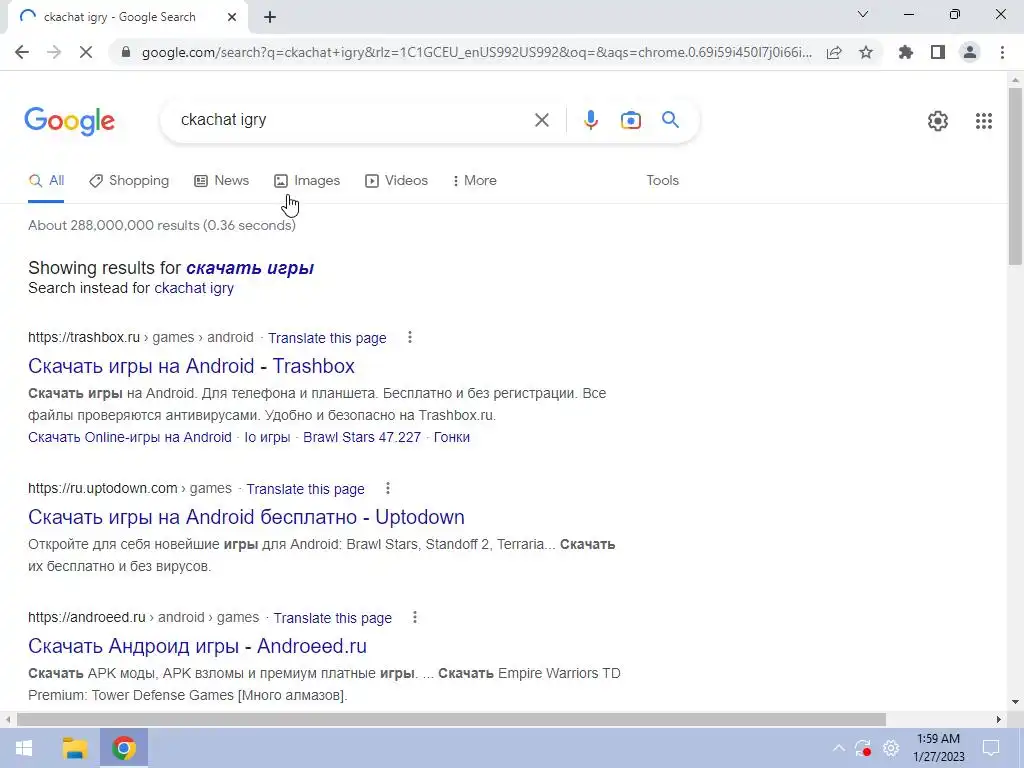Open the tray settings gear icon

tap(891, 748)
